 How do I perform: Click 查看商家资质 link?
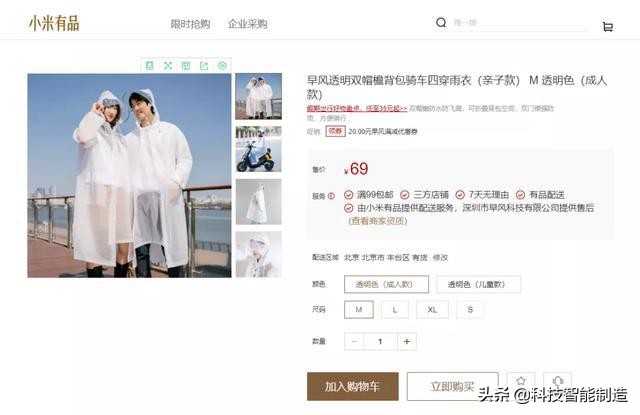coord(378,221)
